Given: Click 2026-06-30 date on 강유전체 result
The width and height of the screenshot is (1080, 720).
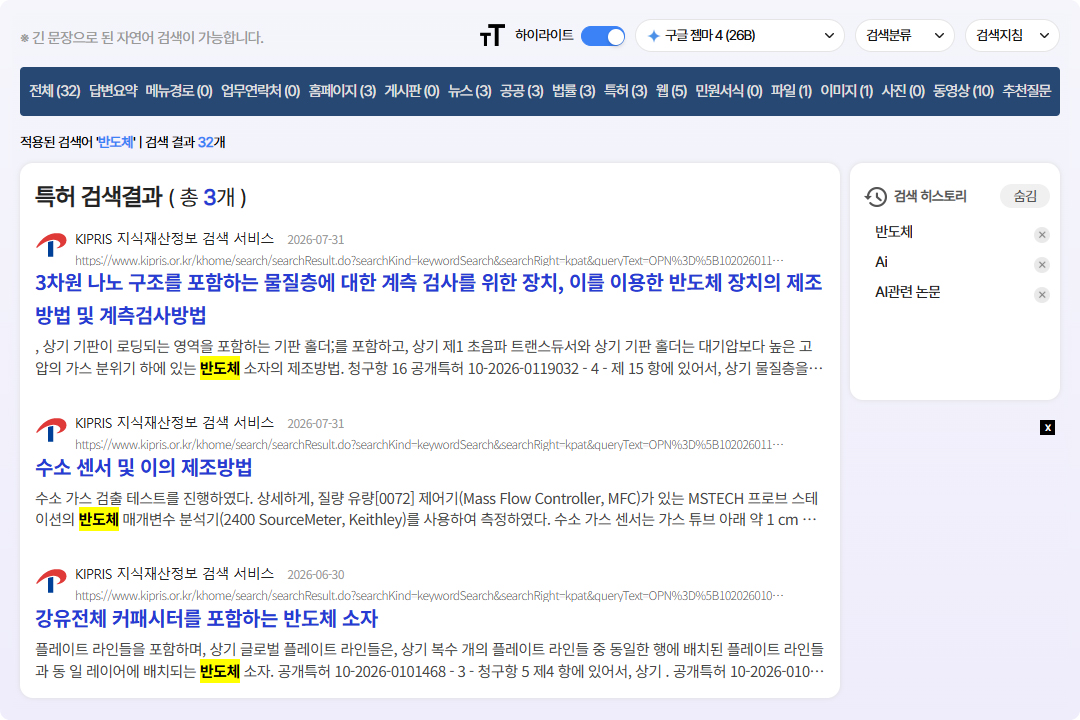Looking at the screenshot, I should [315, 575].
